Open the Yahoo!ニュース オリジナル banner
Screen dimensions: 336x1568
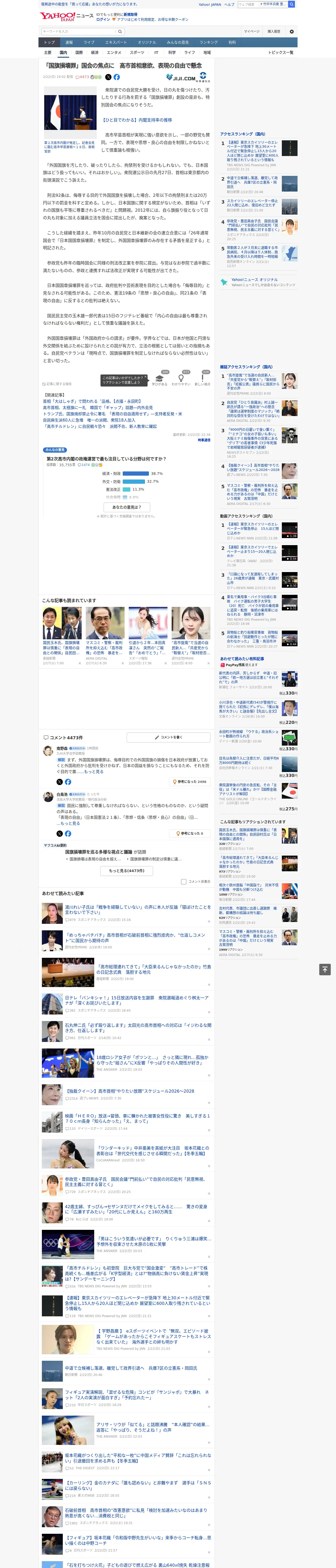click(259, 282)
